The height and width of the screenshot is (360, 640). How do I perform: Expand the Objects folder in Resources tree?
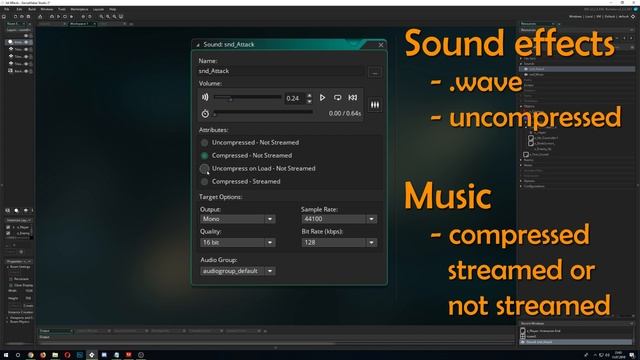(521, 106)
